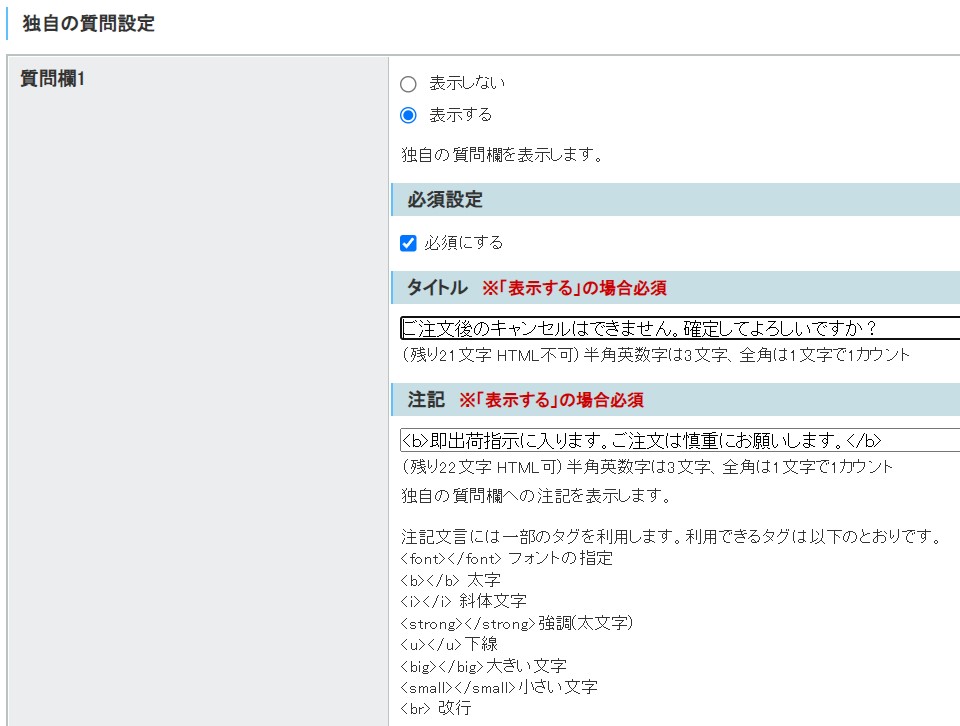960x726 pixels.
Task: Click the b tag 太字 line
Action: pyautogui.click(x=450, y=580)
